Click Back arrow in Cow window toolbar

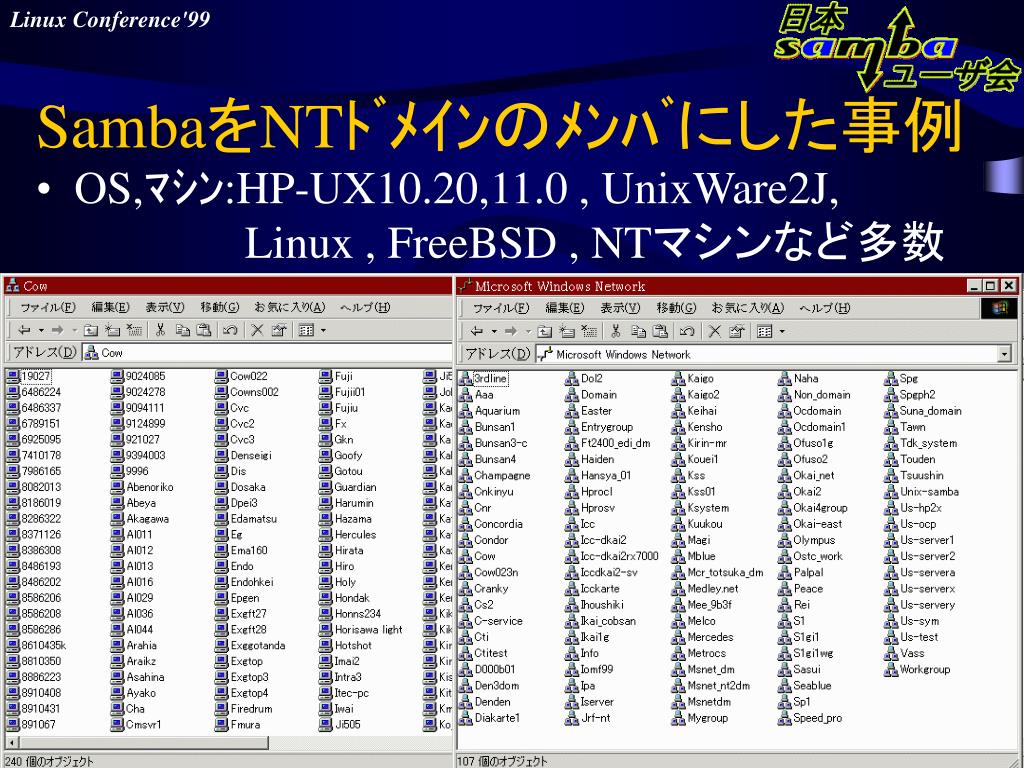pyautogui.click(x=25, y=330)
